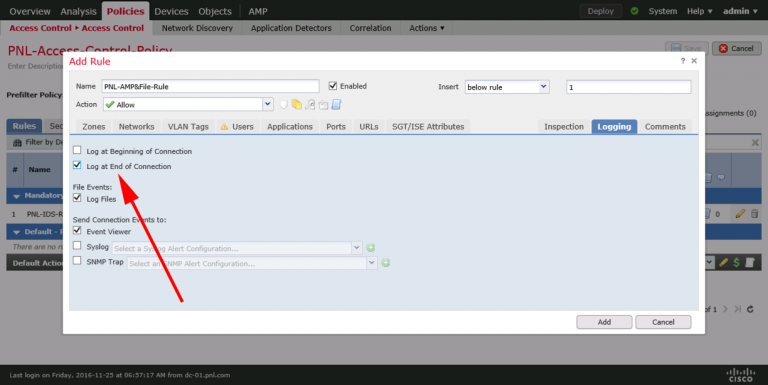Click the help question mark icon
The height and width of the screenshot is (385, 768).
tap(683, 61)
